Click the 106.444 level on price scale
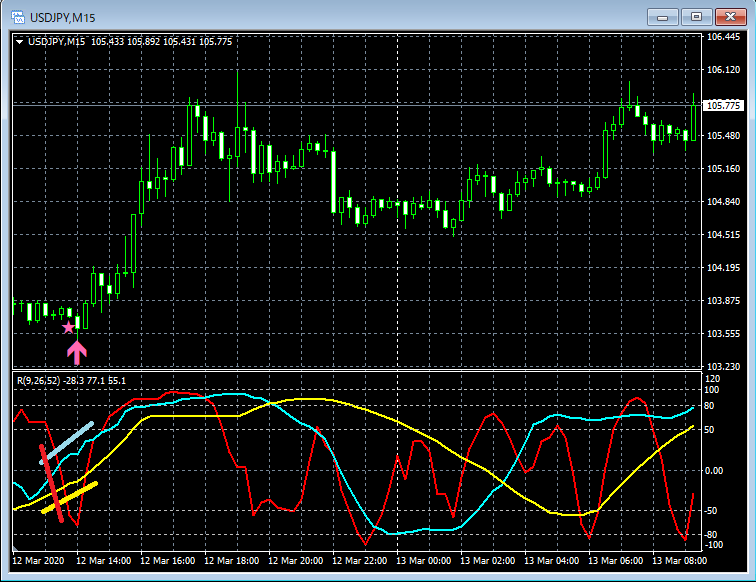 722,37
